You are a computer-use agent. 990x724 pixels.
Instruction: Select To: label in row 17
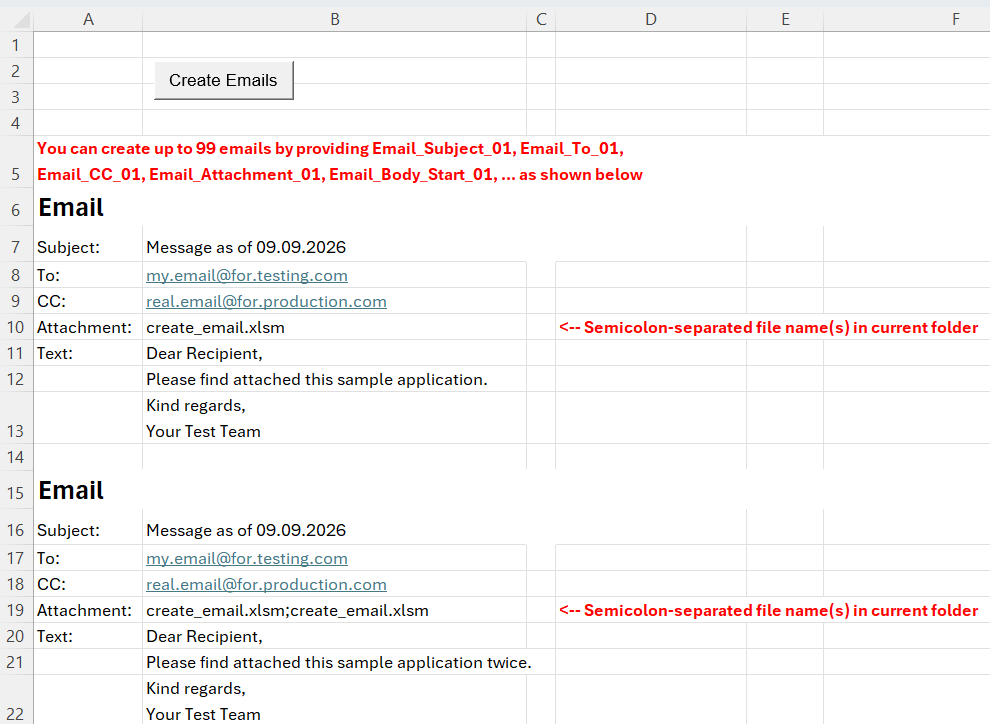coord(48,559)
